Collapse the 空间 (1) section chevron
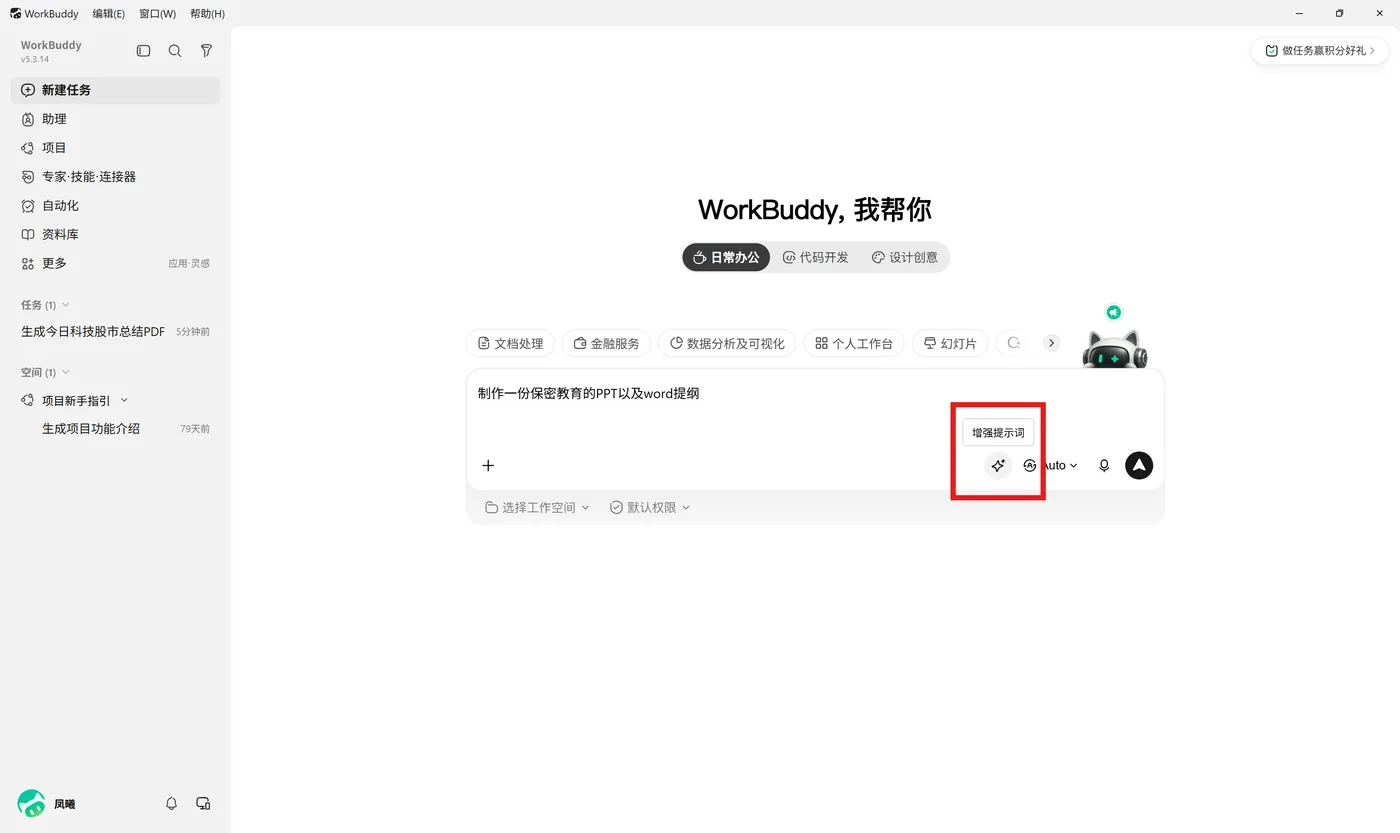The height and width of the screenshot is (833, 1400). click(x=66, y=373)
